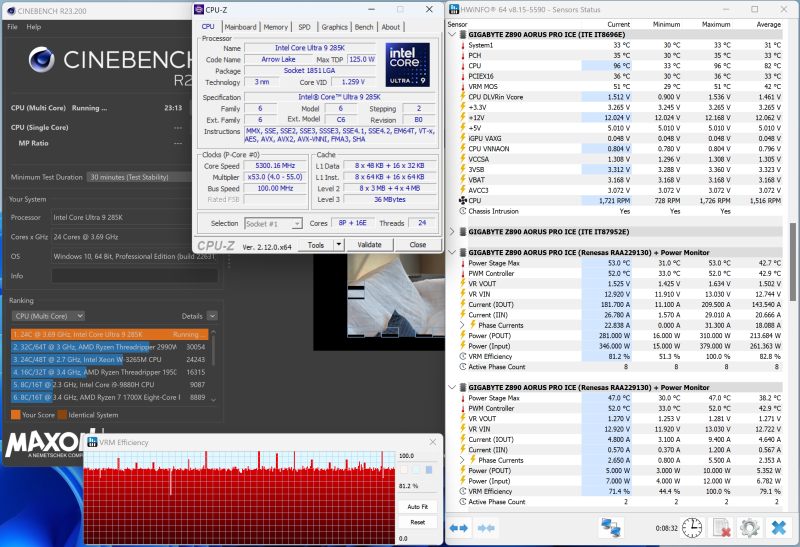Screen dimensions: 800x547
Task: Click lightning icon beside +12V row
Action: [463, 117]
